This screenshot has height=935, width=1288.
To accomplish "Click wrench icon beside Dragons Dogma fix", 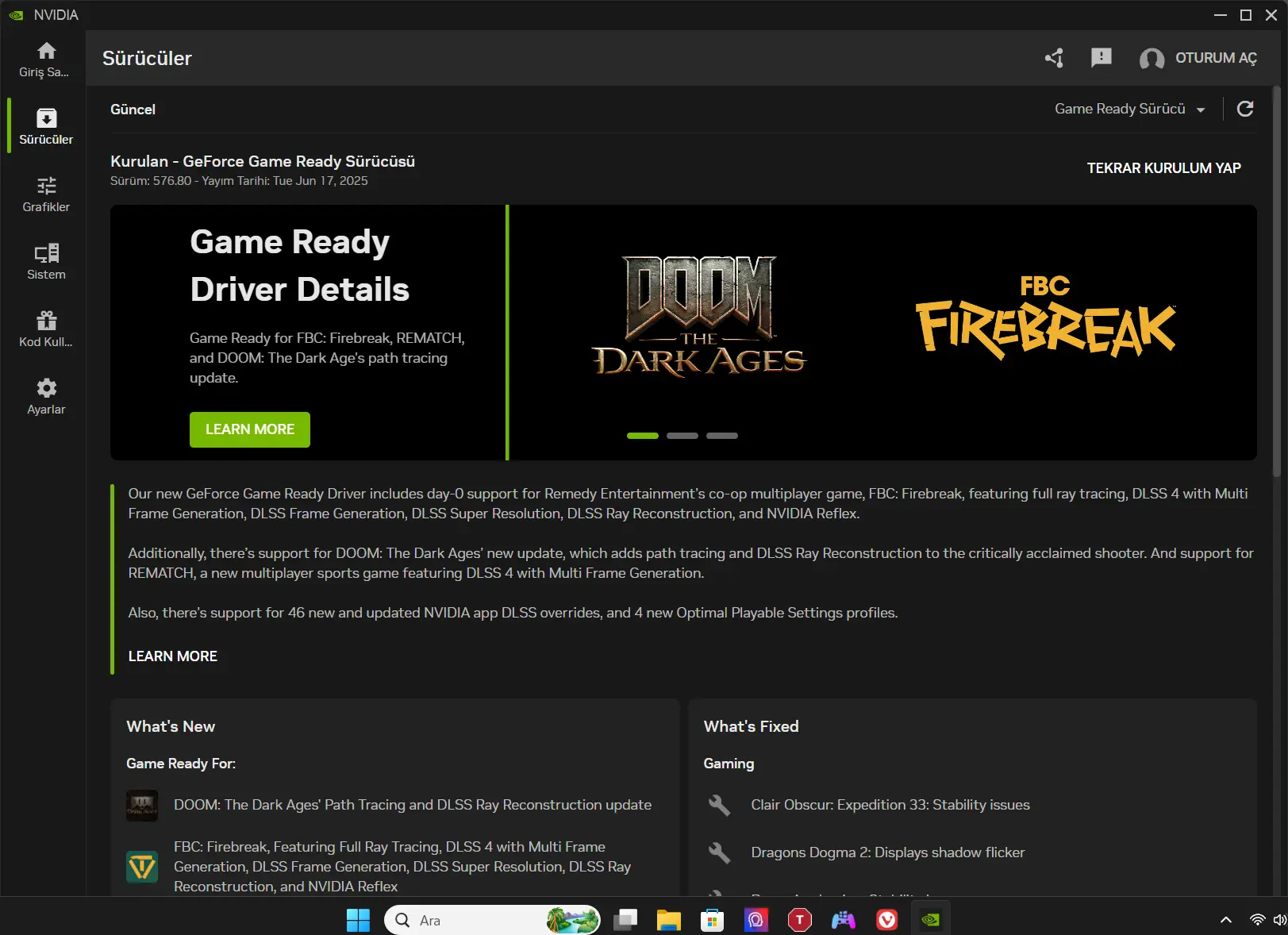I will point(719,852).
